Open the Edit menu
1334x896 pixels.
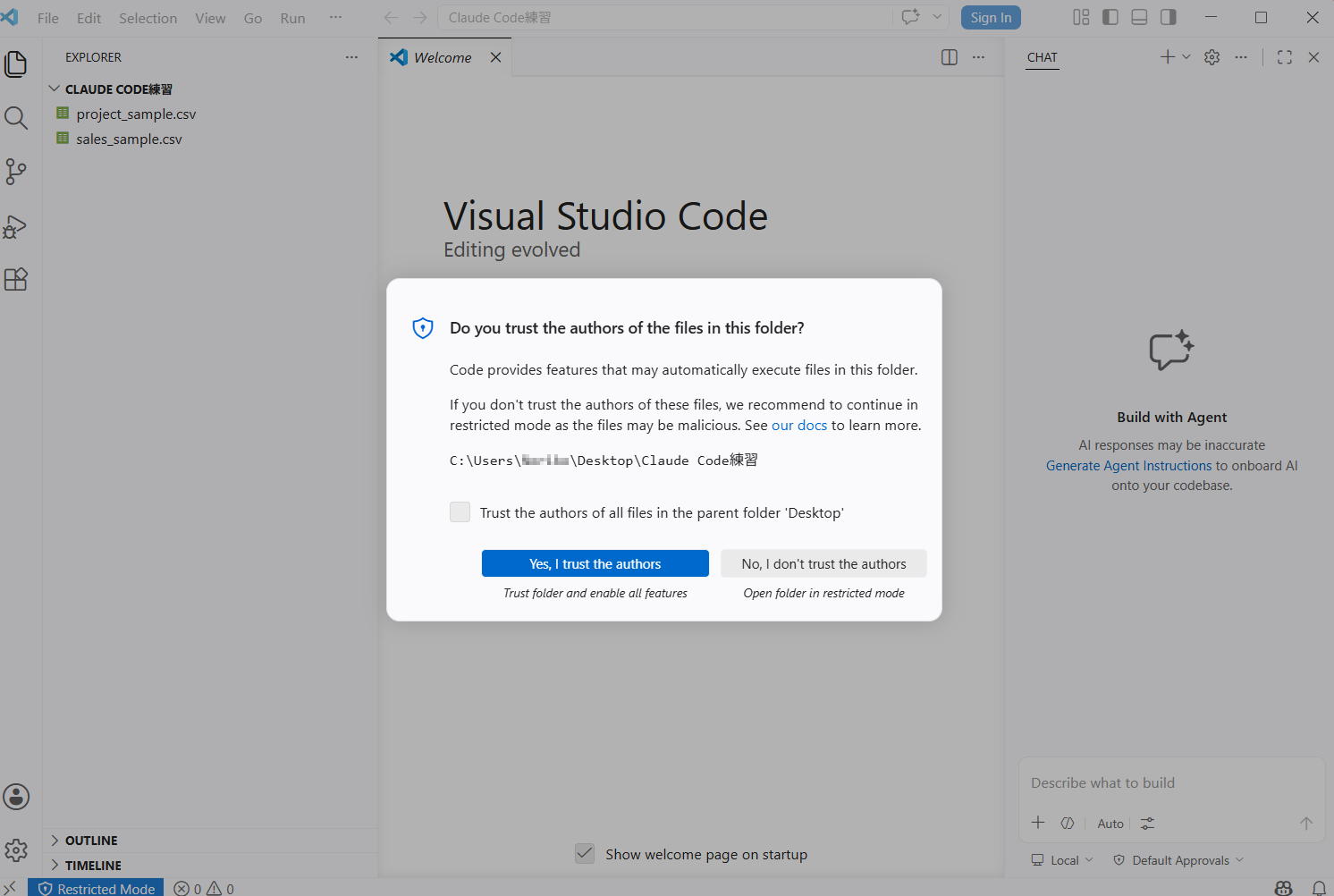89,18
